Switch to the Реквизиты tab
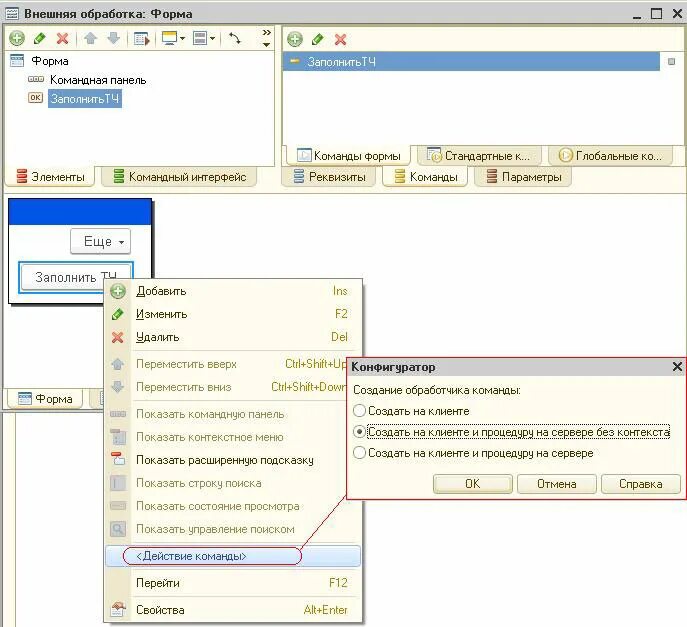Screen dimensions: 687x627 click(x=329, y=177)
